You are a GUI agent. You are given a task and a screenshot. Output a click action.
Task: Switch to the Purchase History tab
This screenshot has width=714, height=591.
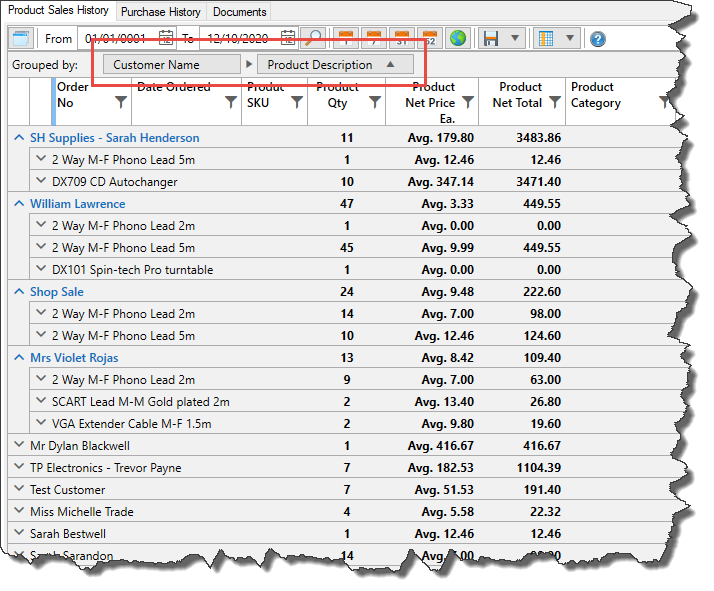tap(162, 12)
